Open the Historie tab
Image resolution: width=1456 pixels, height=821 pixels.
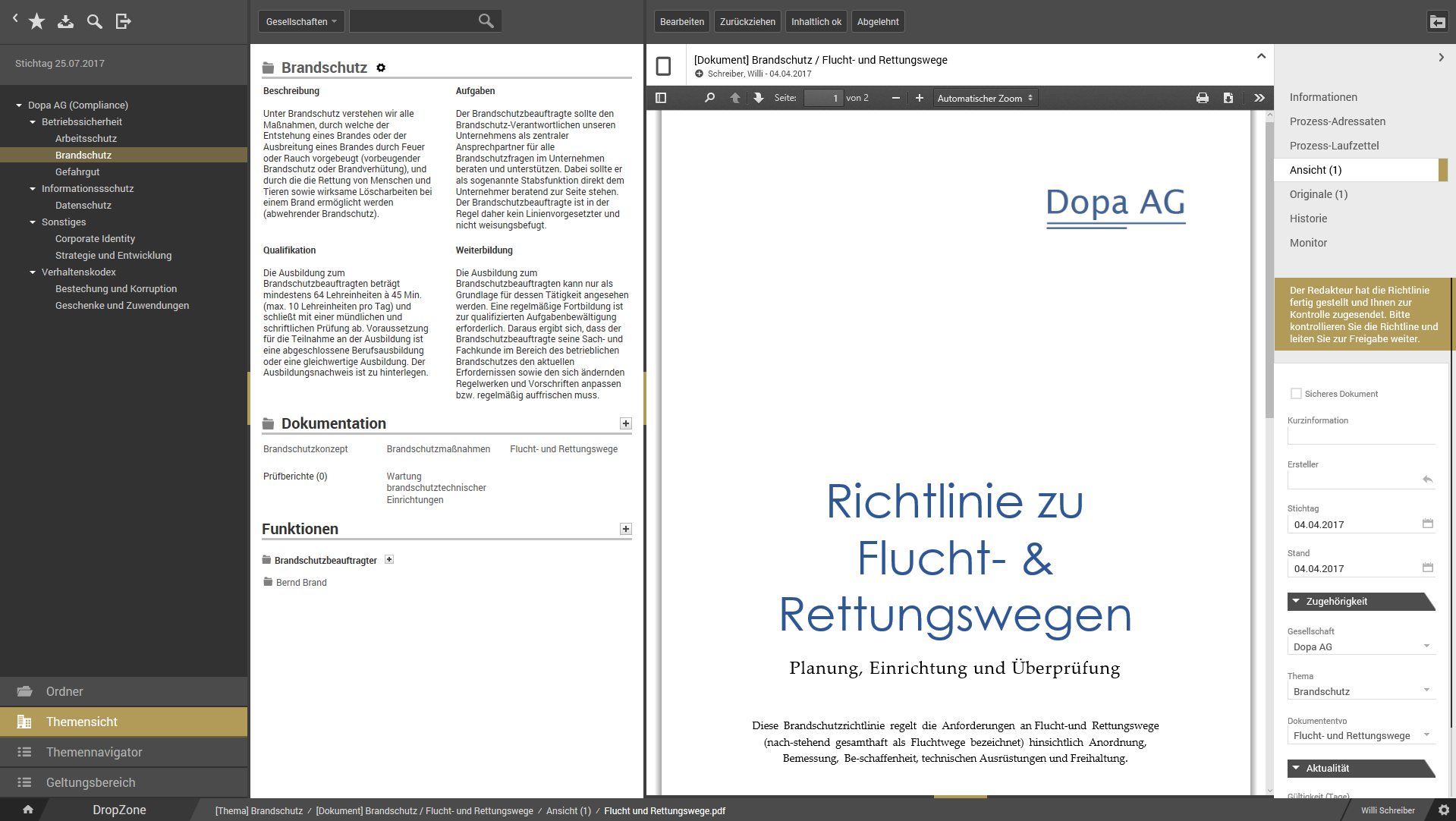[x=1308, y=219]
